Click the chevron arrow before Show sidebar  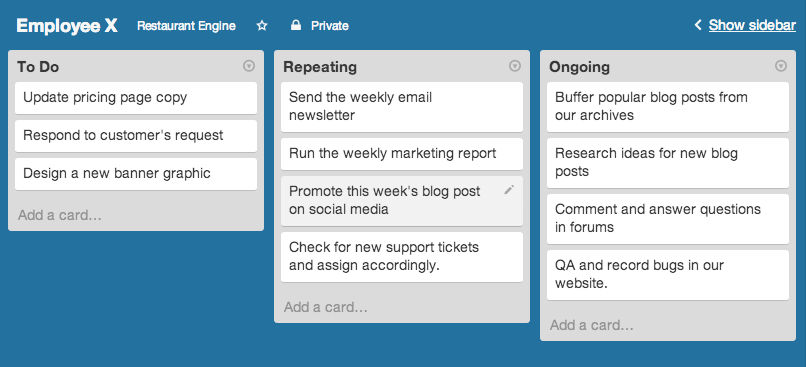[698, 25]
